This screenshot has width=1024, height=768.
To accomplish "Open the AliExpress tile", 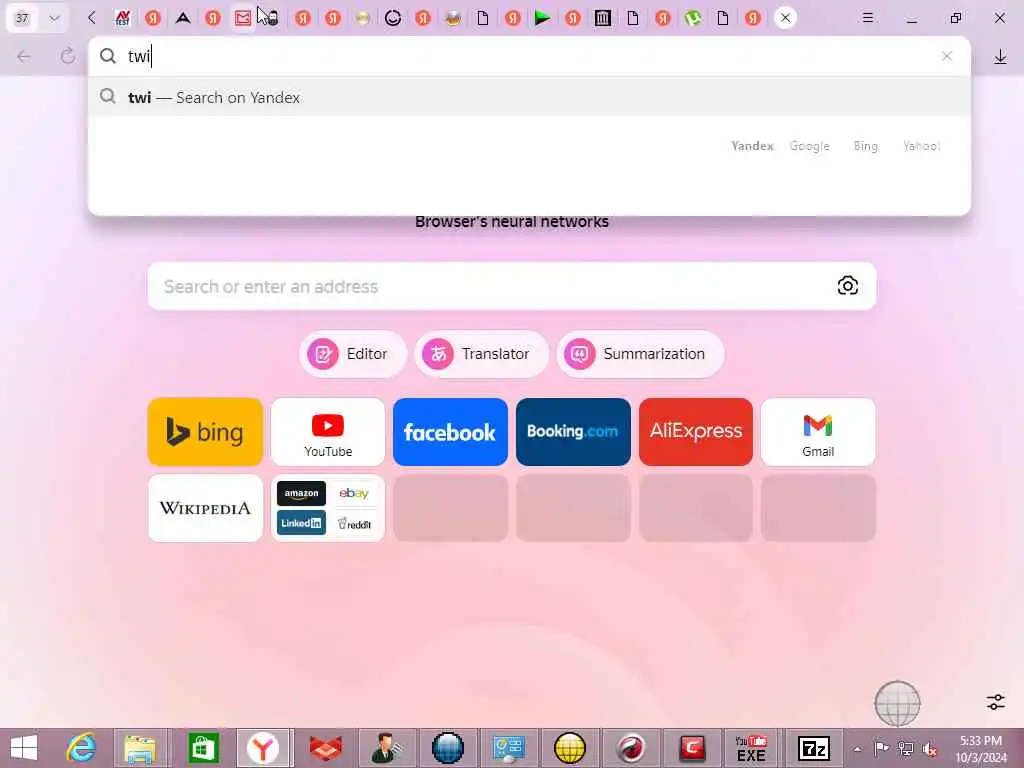I will [x=696, y=432].
